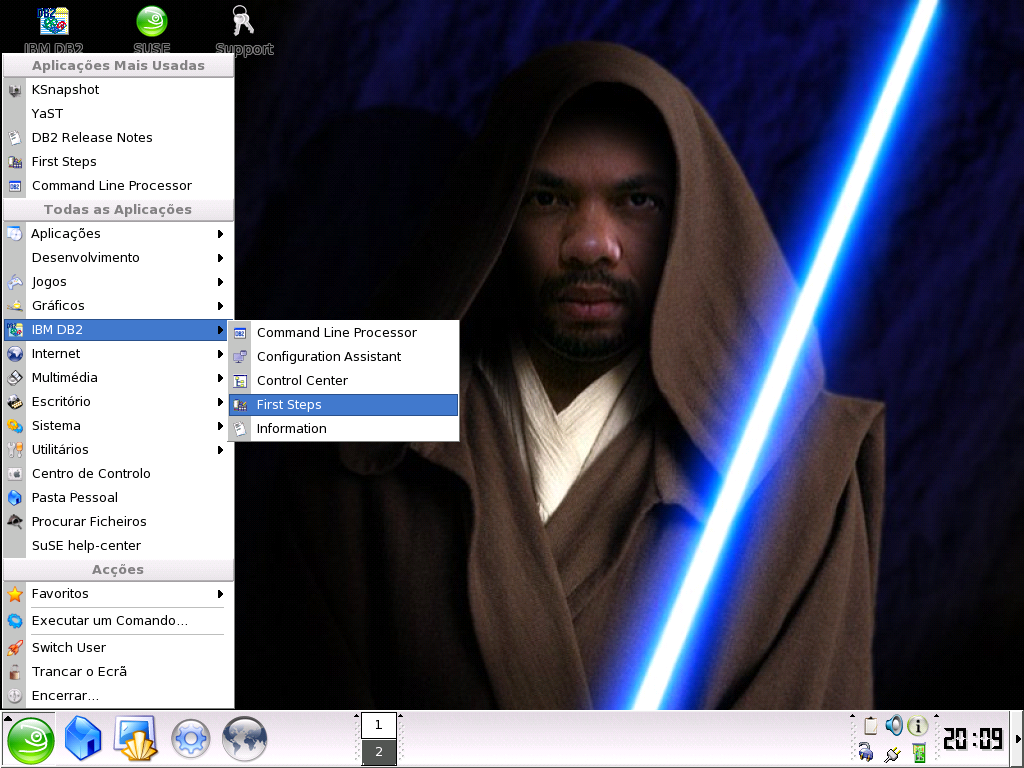Viewport: 1024px width, 768px height.
Task: Click the Favoritos star icon
Action: click(x=15, y=594)
